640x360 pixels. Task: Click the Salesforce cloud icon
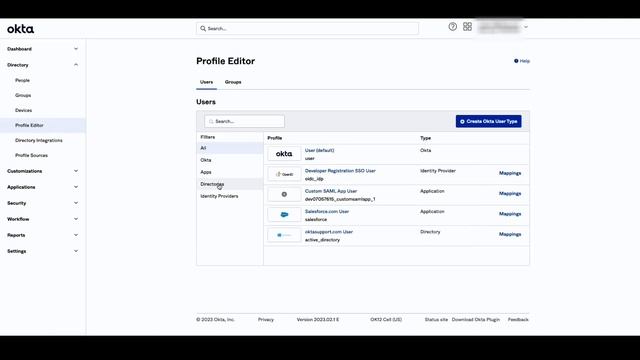(x=284, y=215)
